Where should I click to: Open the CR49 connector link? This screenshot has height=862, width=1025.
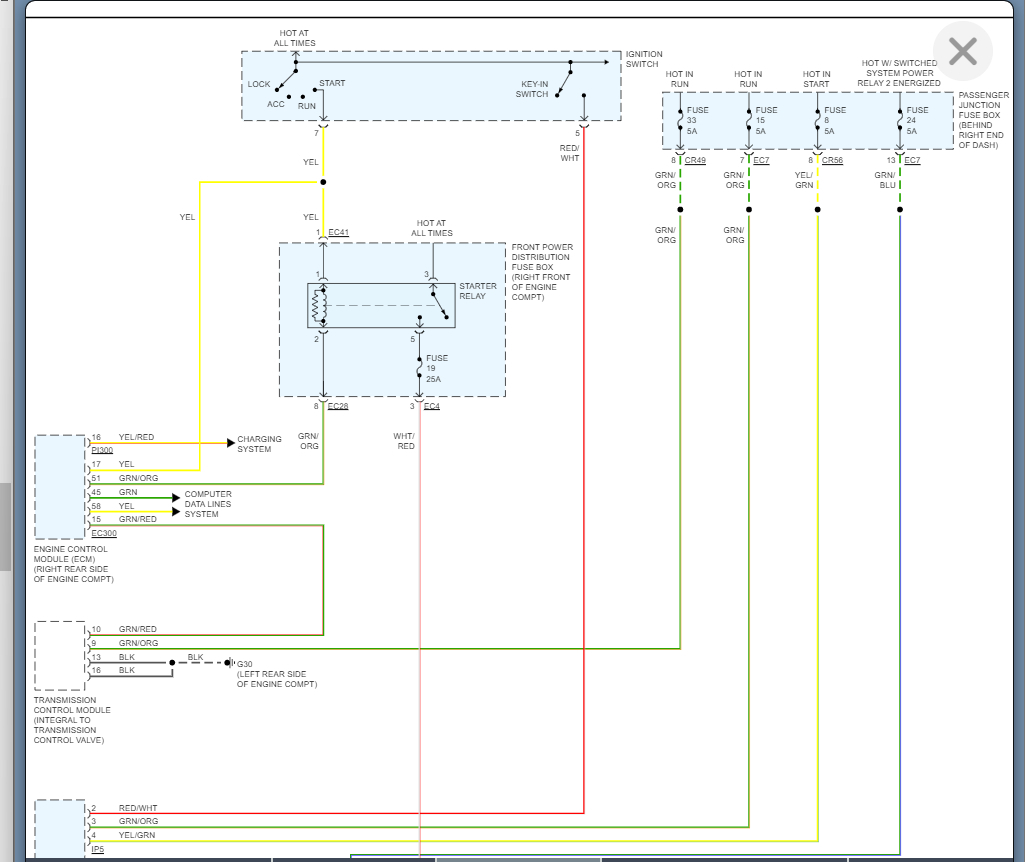pos(695,160)
